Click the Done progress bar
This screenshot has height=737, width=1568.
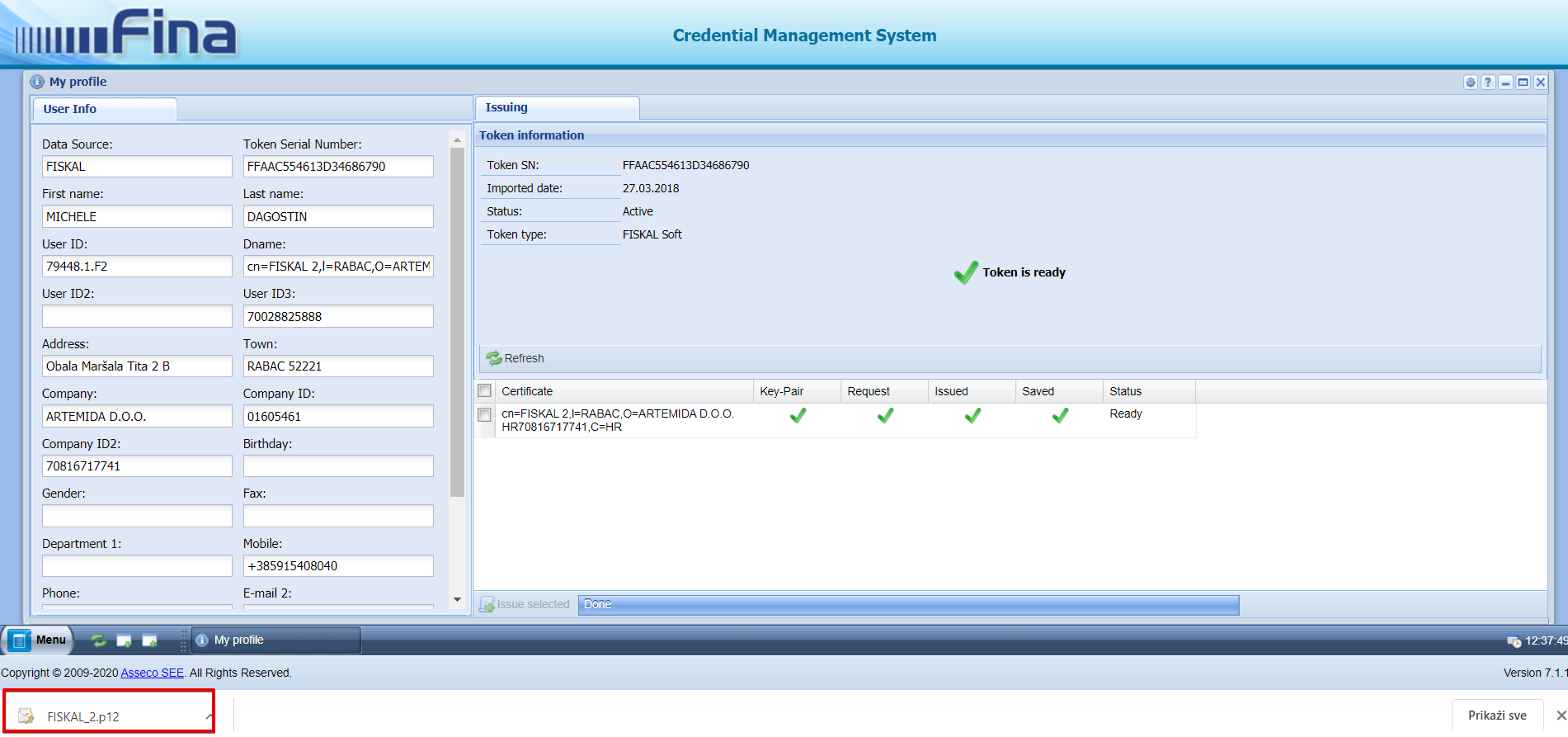908,605
